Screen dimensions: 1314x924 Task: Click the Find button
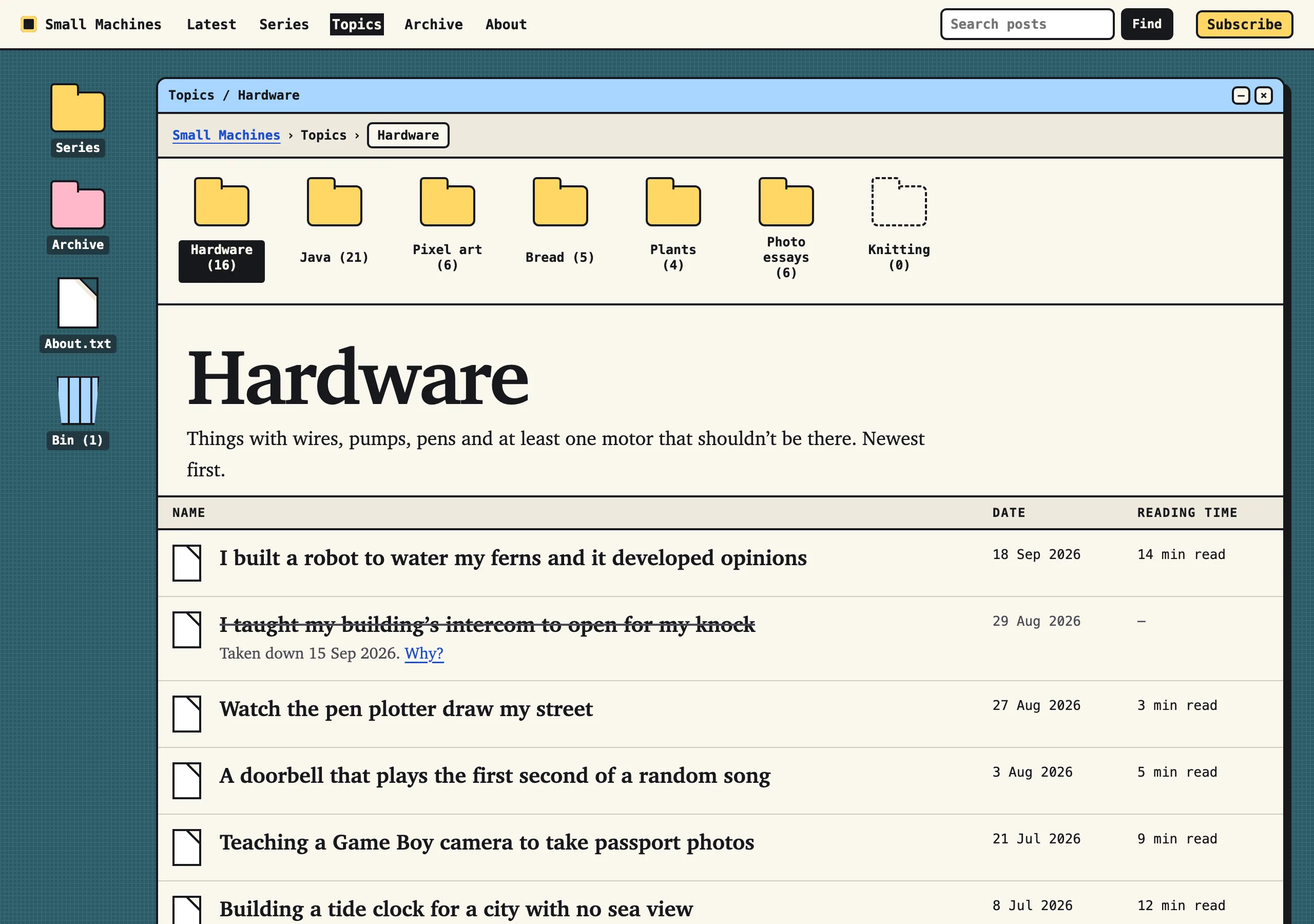(1147, 24)
